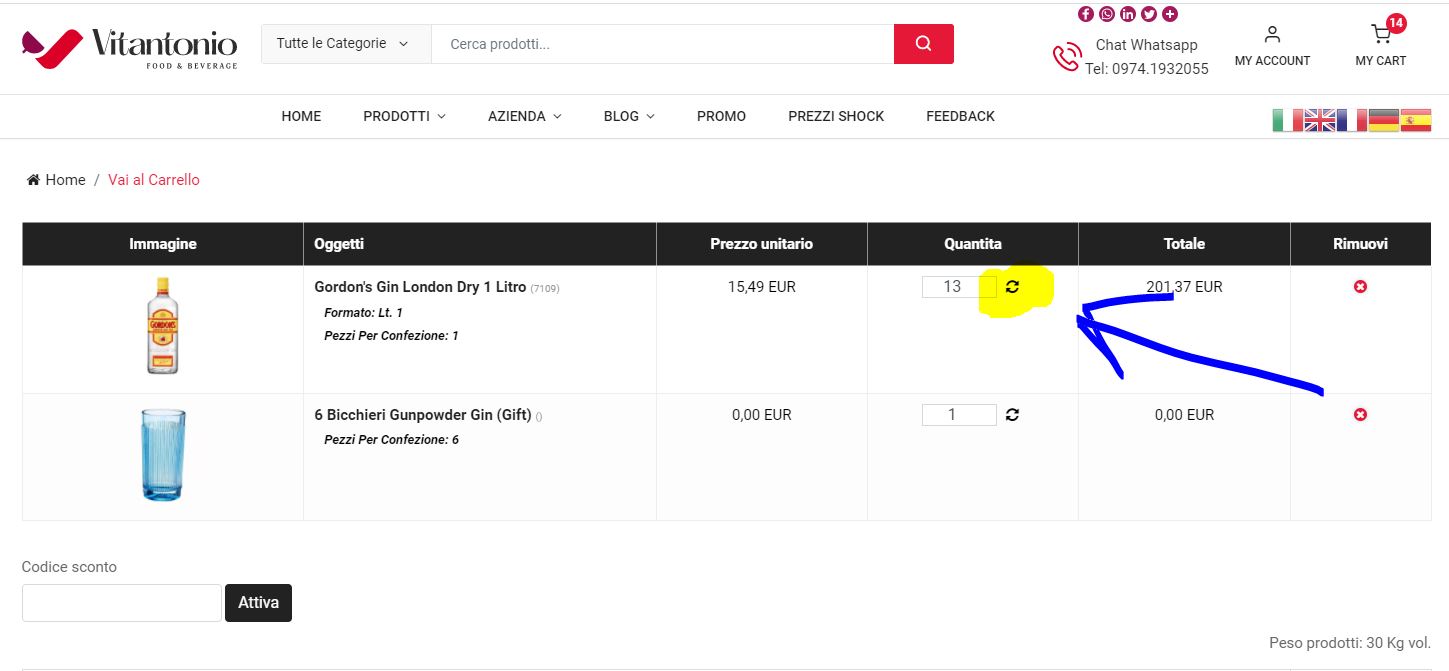
Task: Open Gordon's Gin London Dry product link
Action: click(x=420, y=287)
